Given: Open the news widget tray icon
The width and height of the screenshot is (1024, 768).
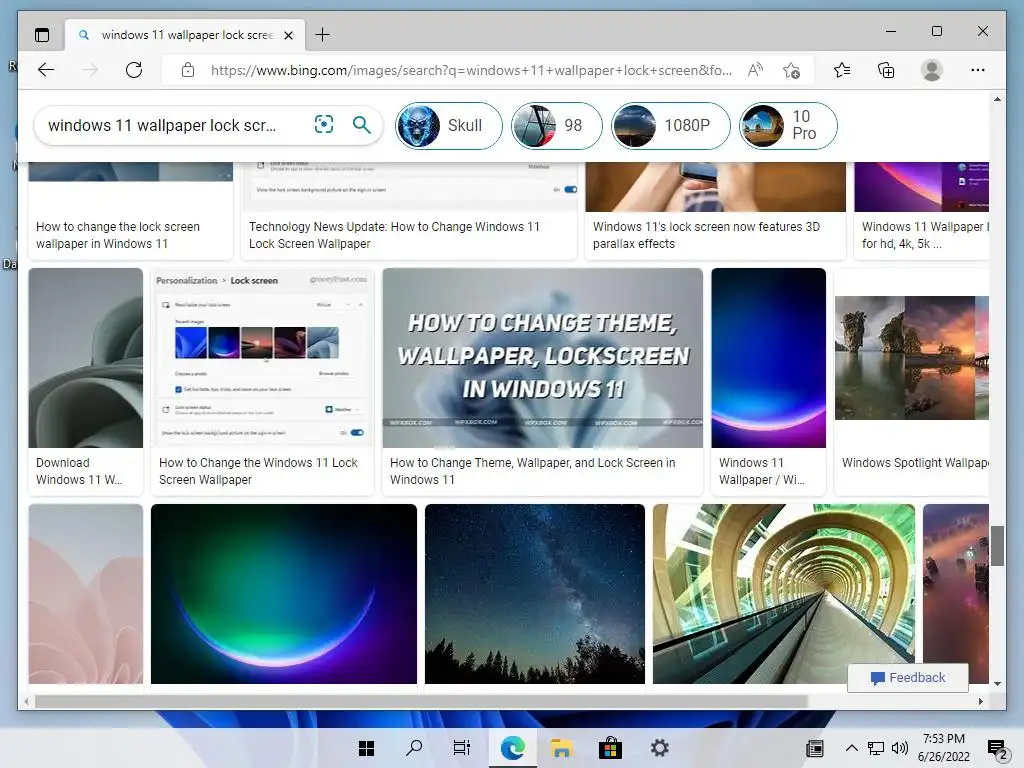Looking at the screenshot, I should pyautogui.click(x=815, y=748).
